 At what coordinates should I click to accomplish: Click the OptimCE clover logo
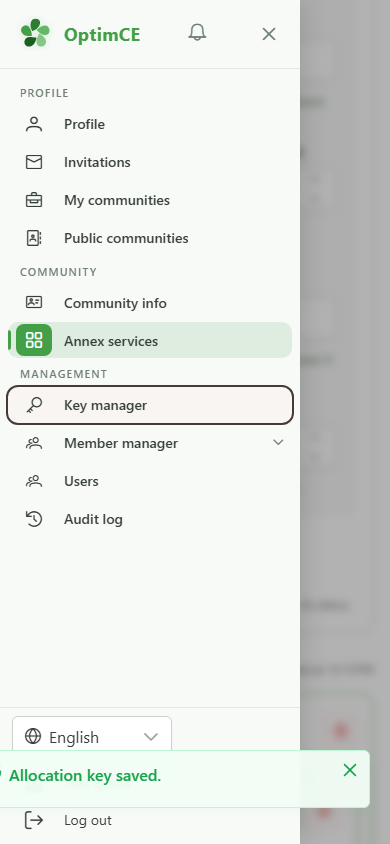tap(35, 33)
